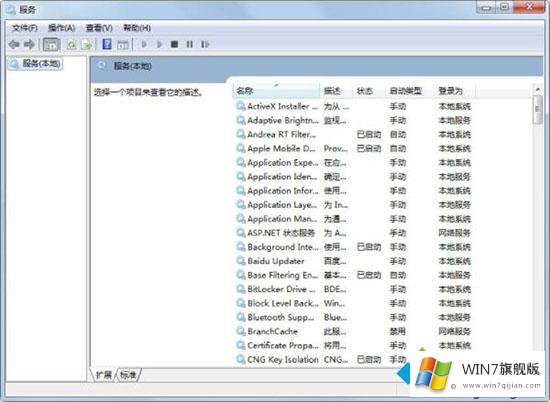Select the Background Inte... service

(354, 247)
